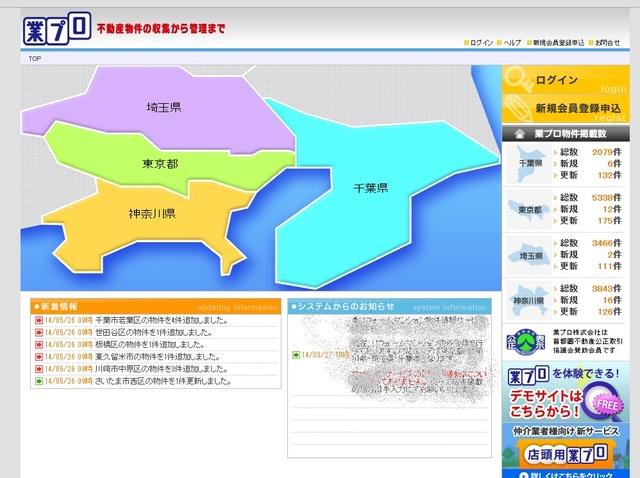Open the ヘルプ link in the top navigation
The image size is (640, 478).
coord(512,42)
